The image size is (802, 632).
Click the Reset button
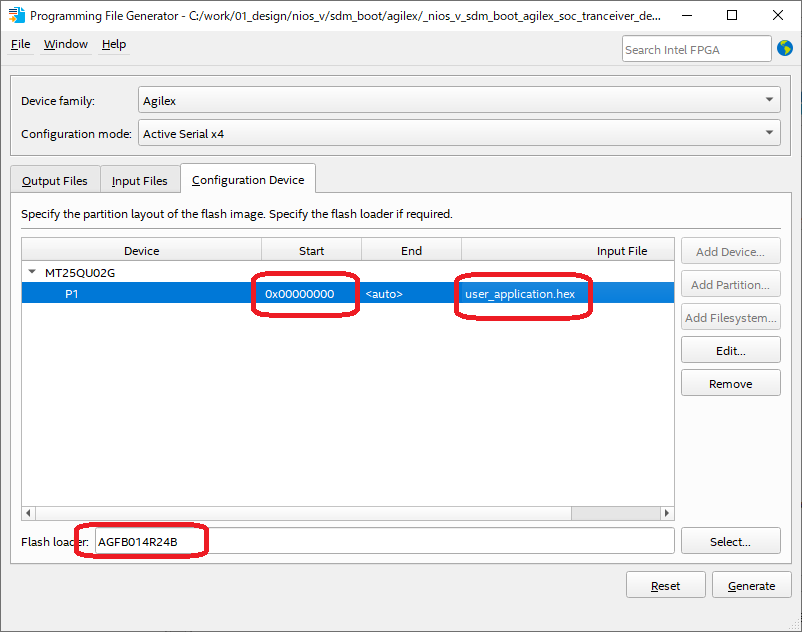click(665, 585)
